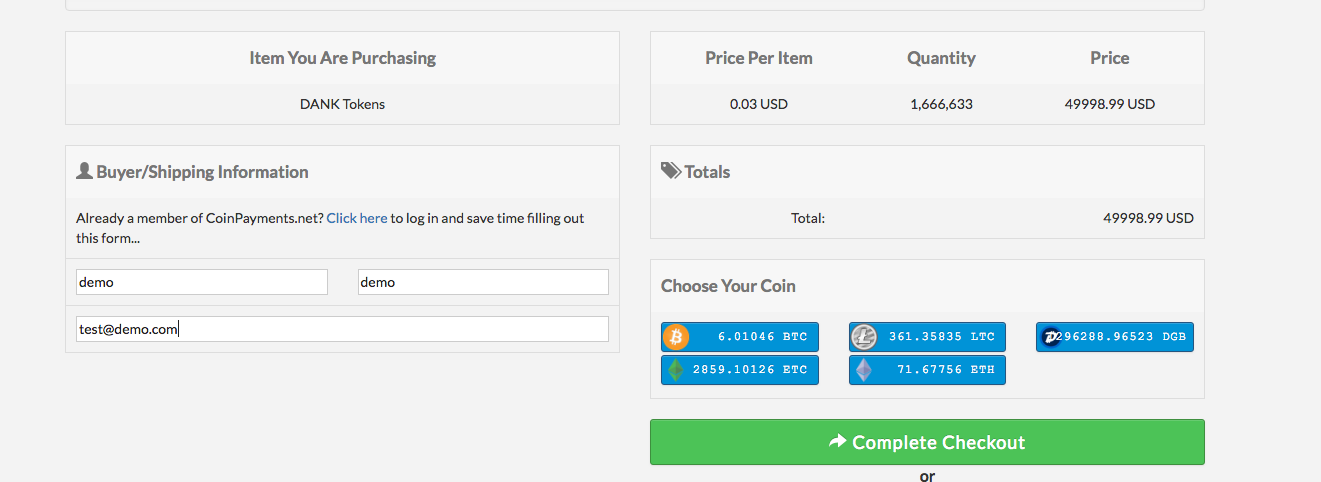Follow the "Click here" login link
Viewport: 1321px width, 482px height.
pos(357,218)
